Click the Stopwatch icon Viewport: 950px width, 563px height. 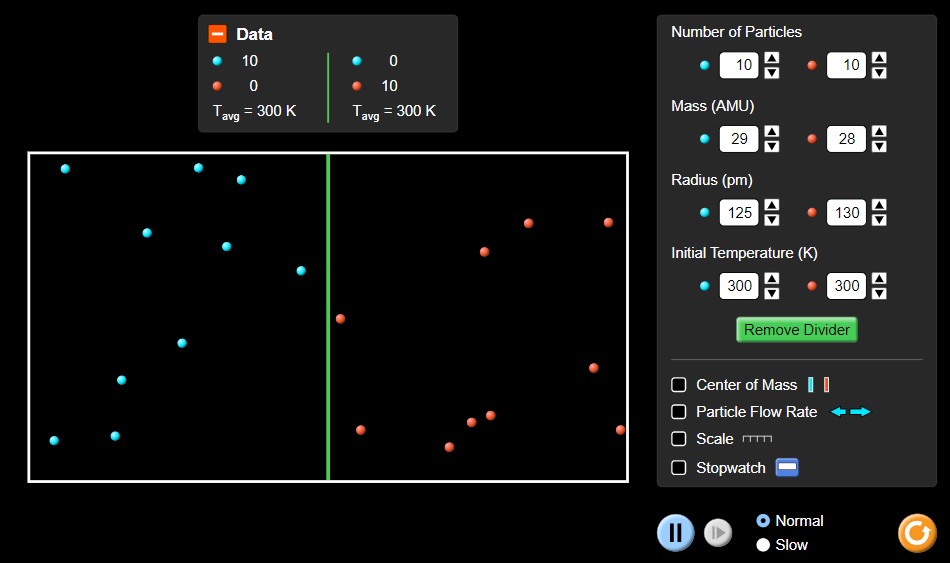(x=787, y=467)
